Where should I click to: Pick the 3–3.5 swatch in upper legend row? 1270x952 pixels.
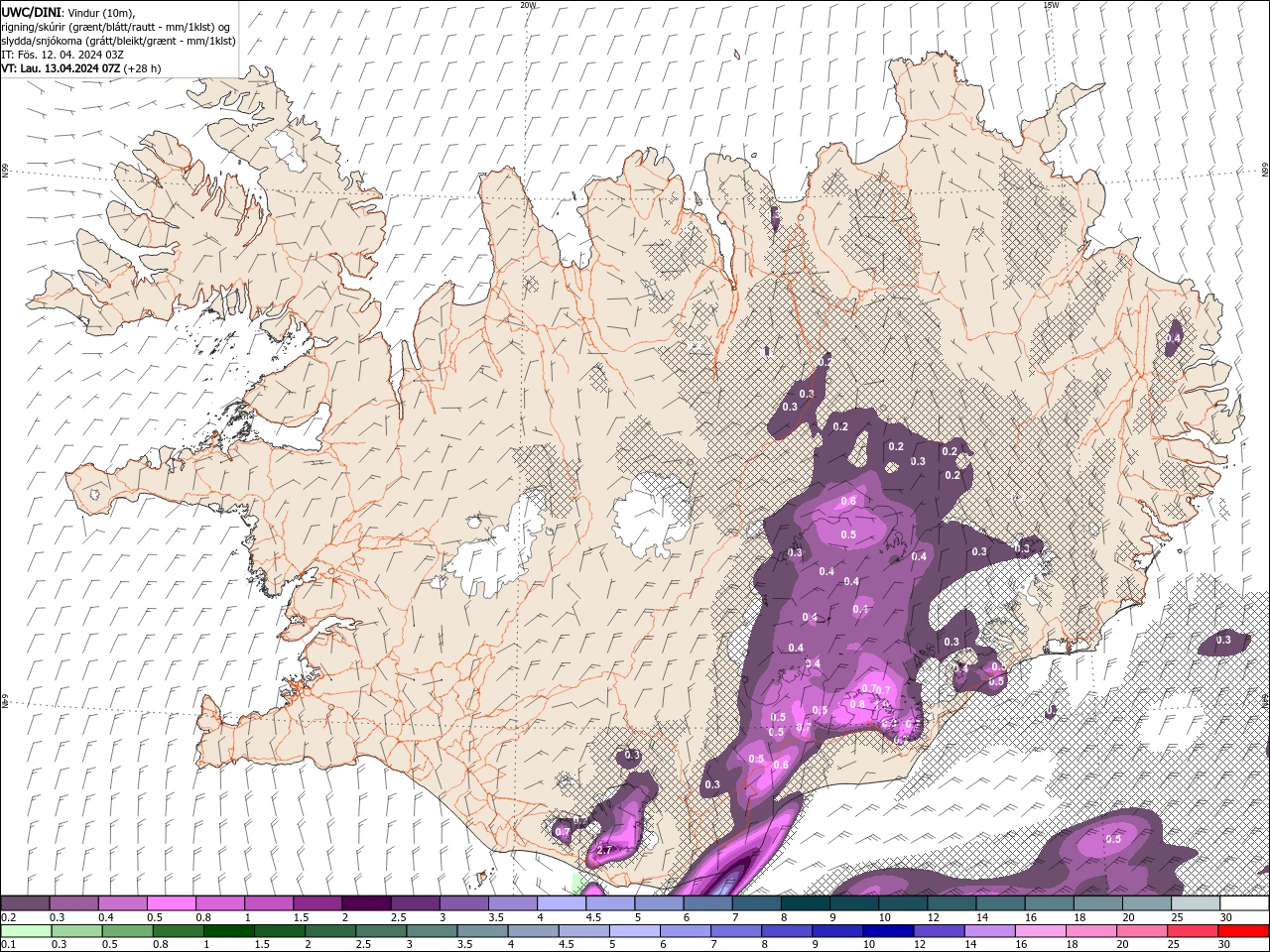[x=463, y=903]
